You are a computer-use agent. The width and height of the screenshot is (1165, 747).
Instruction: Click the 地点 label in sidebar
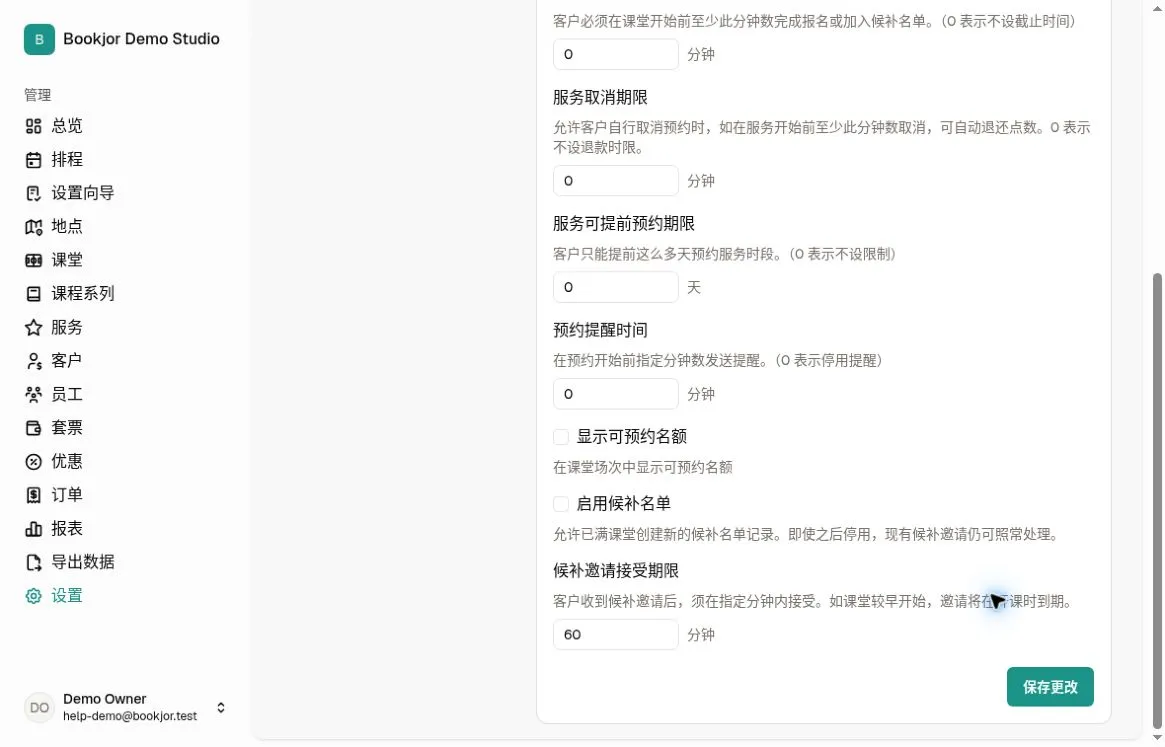[x=67, y=227]
